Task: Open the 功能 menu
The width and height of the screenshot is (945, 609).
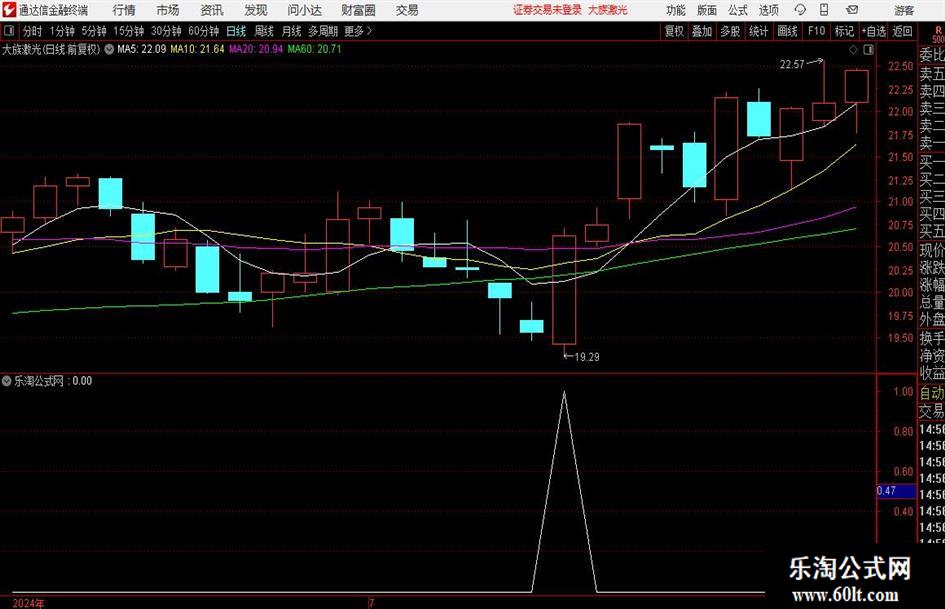Action: point(676,10)
